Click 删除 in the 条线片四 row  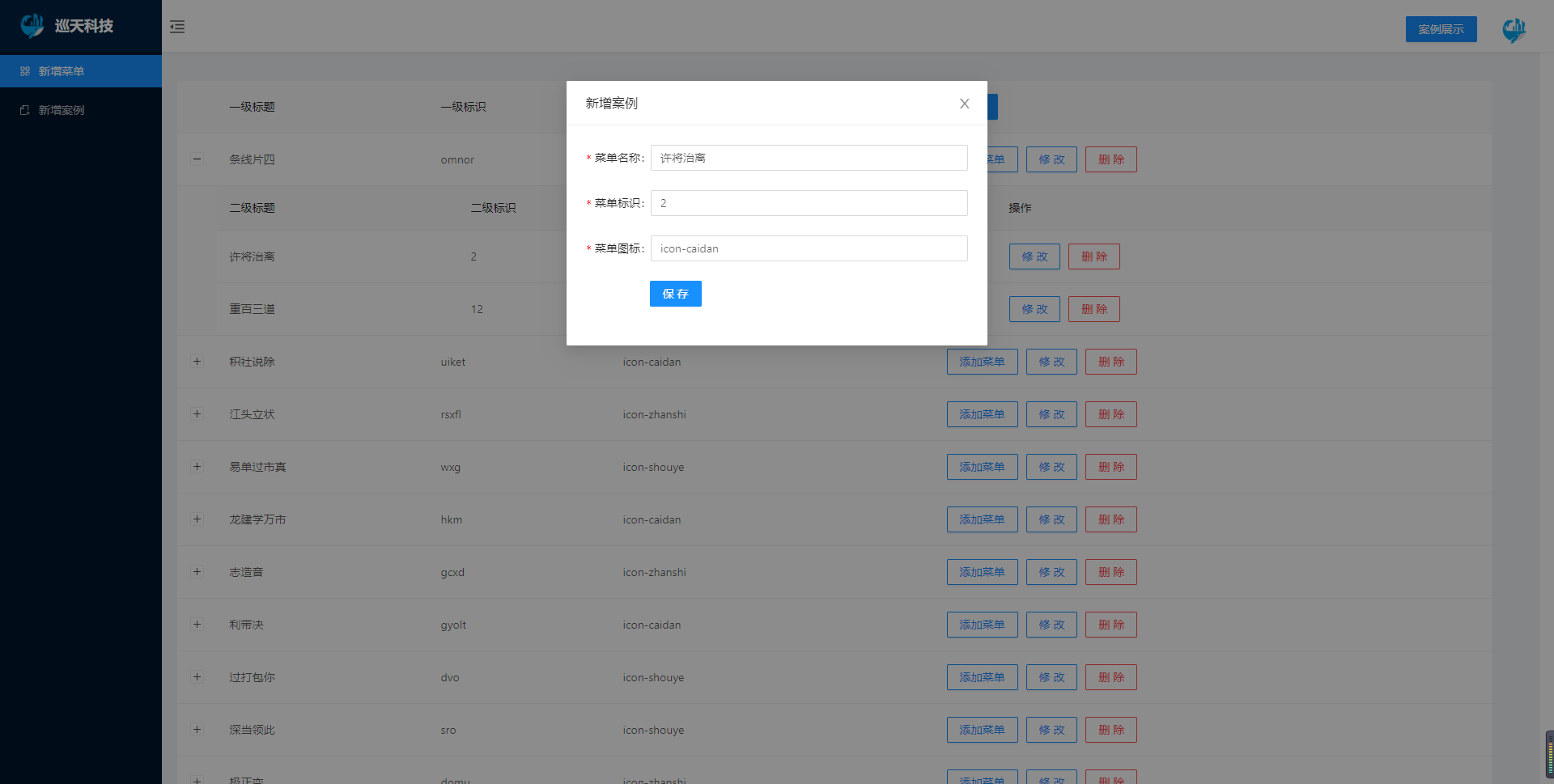[1111, 159]
